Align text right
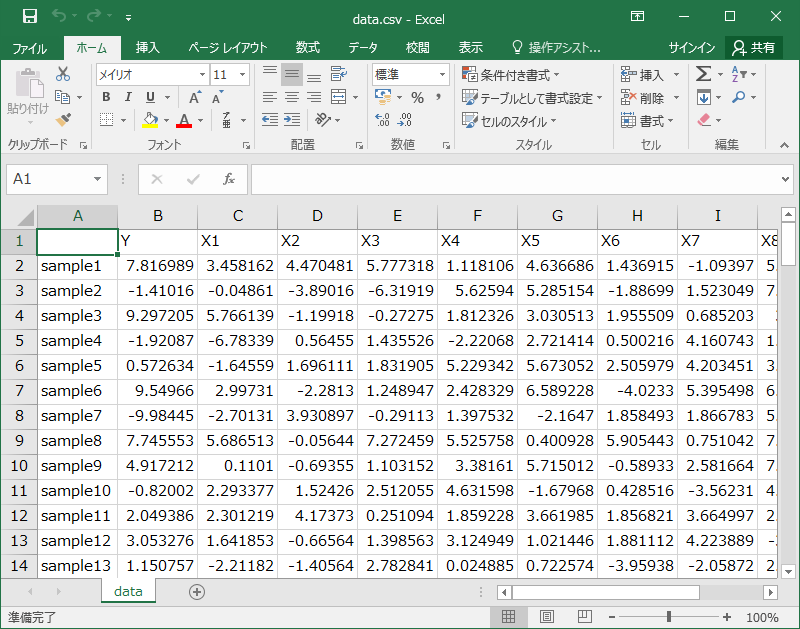 tap(314, 97)
